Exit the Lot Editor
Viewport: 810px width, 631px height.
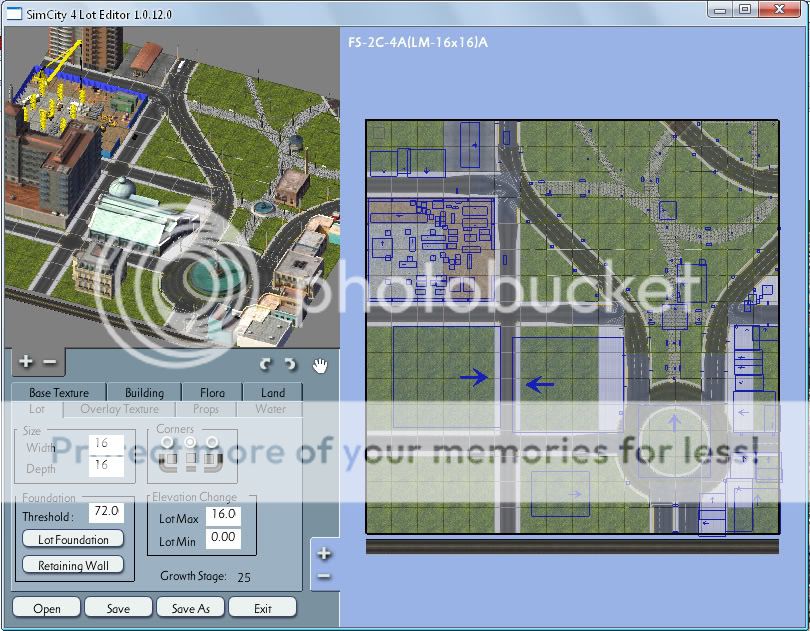(262, 608)
